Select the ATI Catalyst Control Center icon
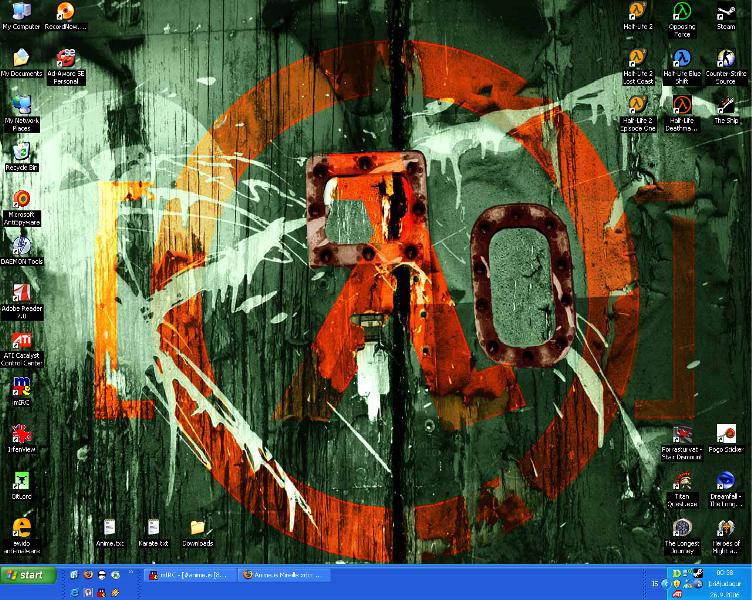The image size is (752, 600). pos(21,350)
